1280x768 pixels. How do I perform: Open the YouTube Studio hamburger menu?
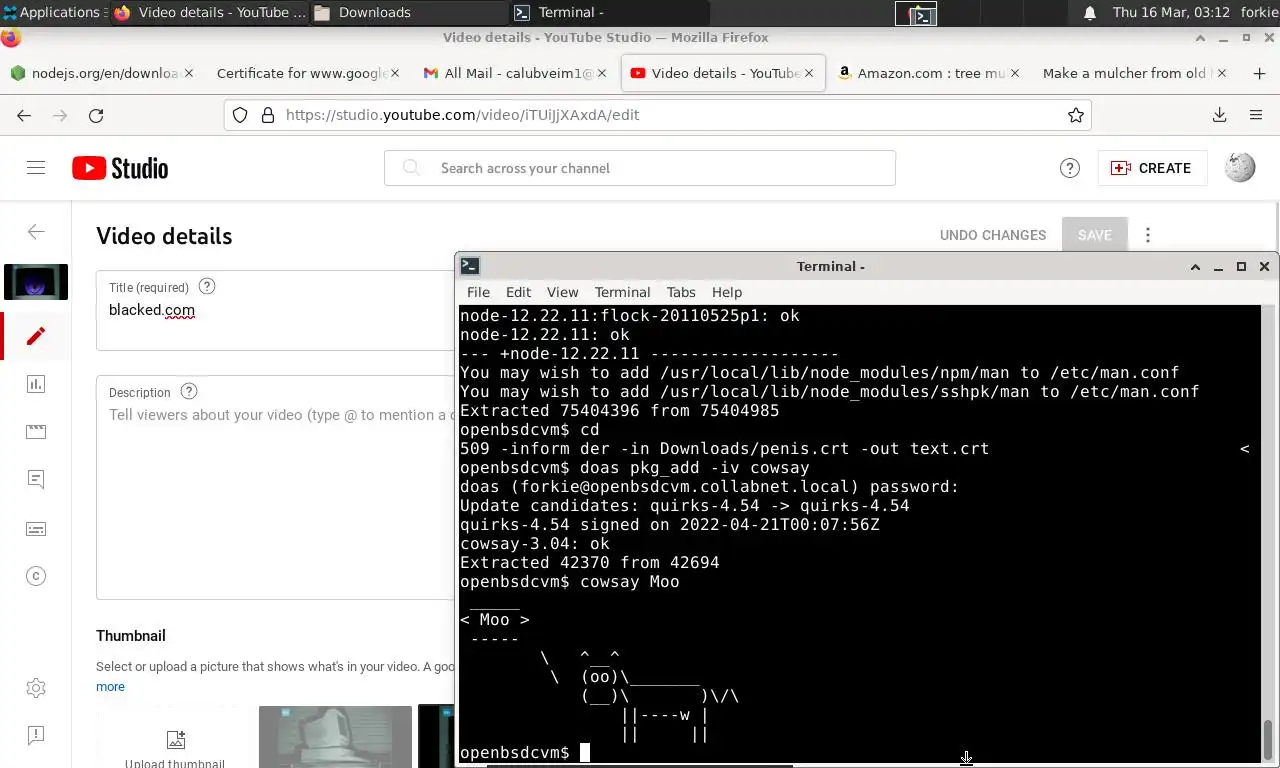pos(36,168)
